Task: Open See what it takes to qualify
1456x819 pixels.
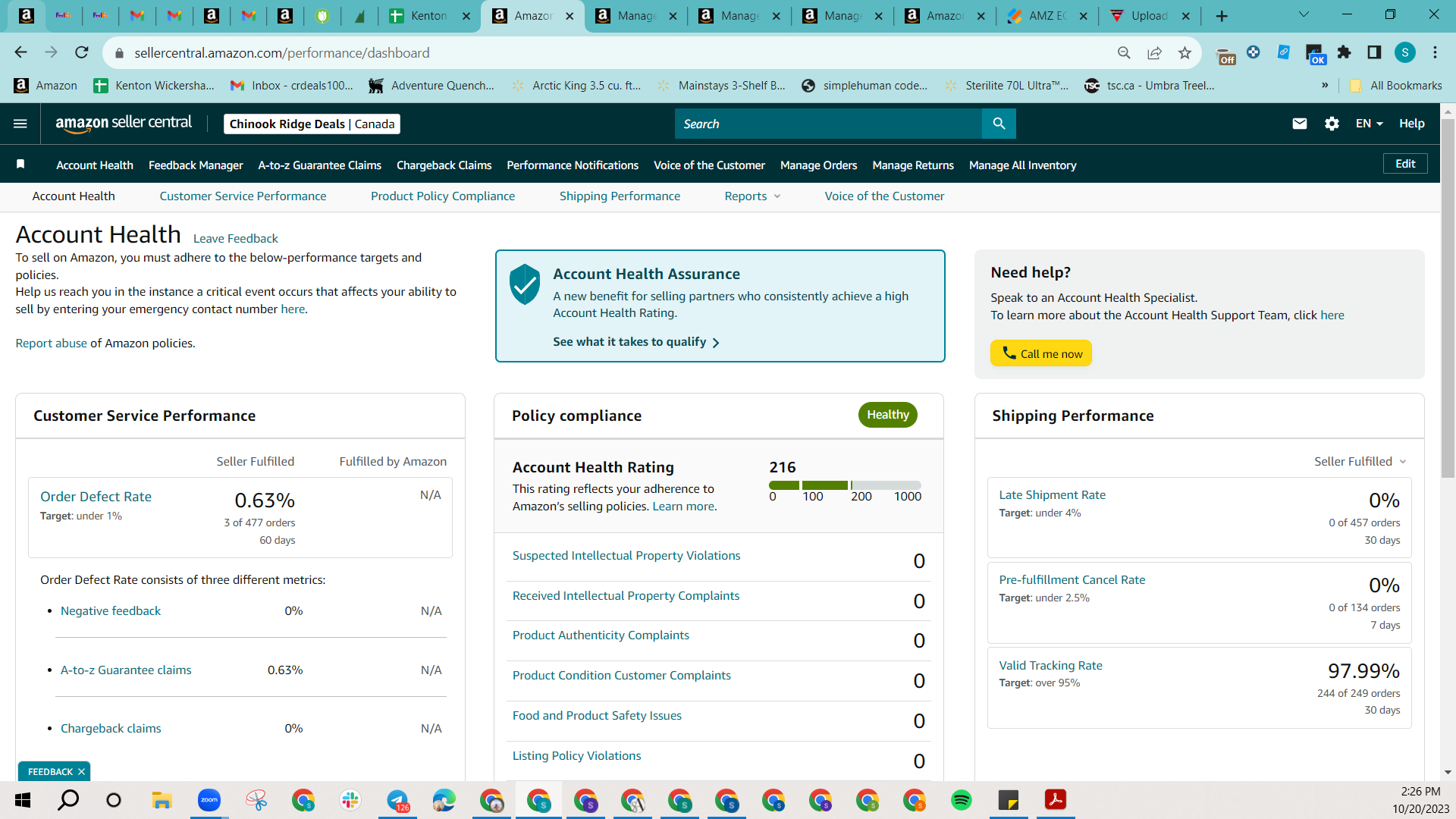Action: point(635,342)
